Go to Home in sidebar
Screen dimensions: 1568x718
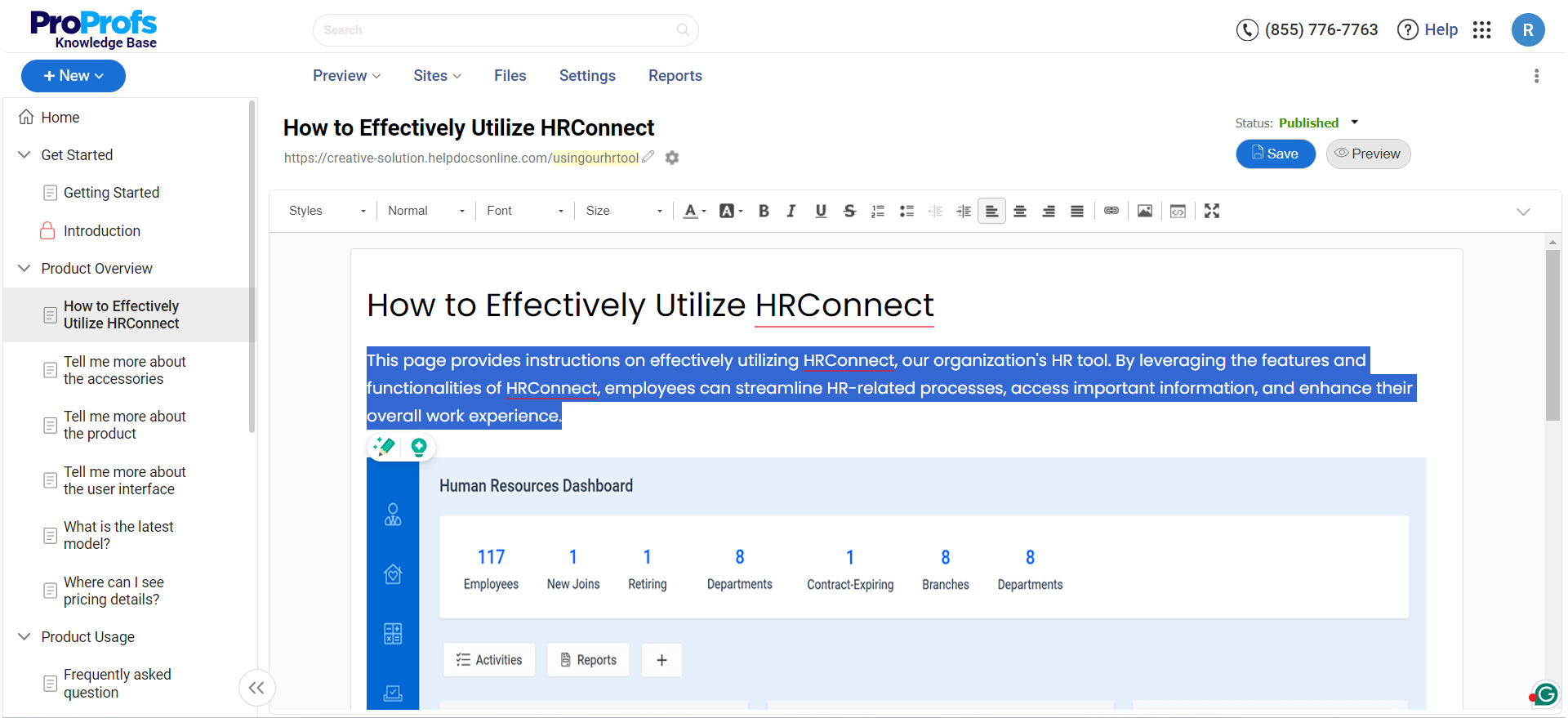tap(60, 118)
